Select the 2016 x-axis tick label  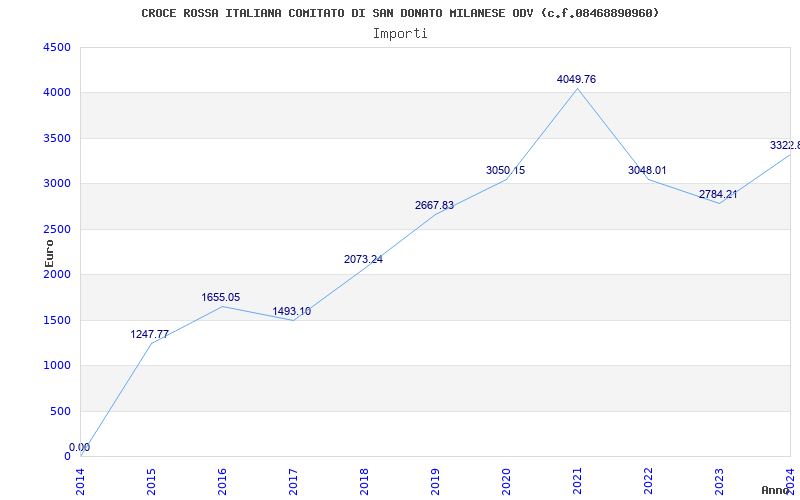pos(222,481)
